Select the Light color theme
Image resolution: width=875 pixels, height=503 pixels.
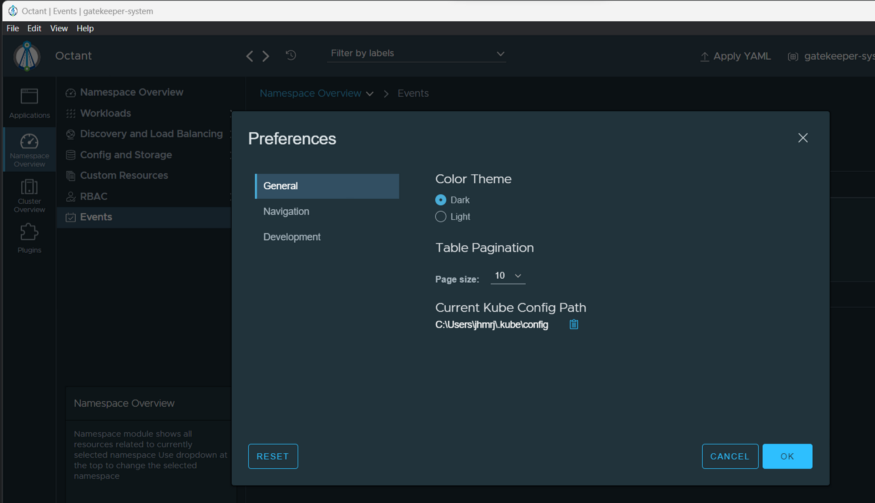click(441, 217)
